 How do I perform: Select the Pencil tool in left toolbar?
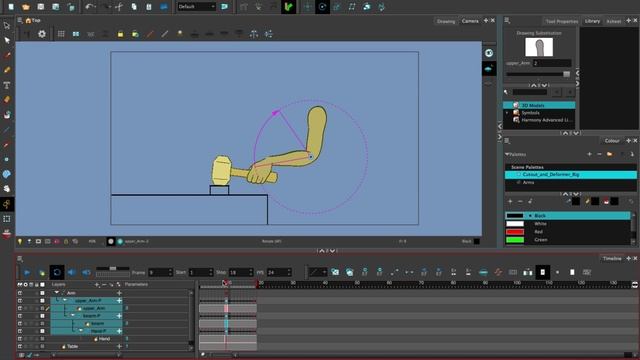point(7,70)
